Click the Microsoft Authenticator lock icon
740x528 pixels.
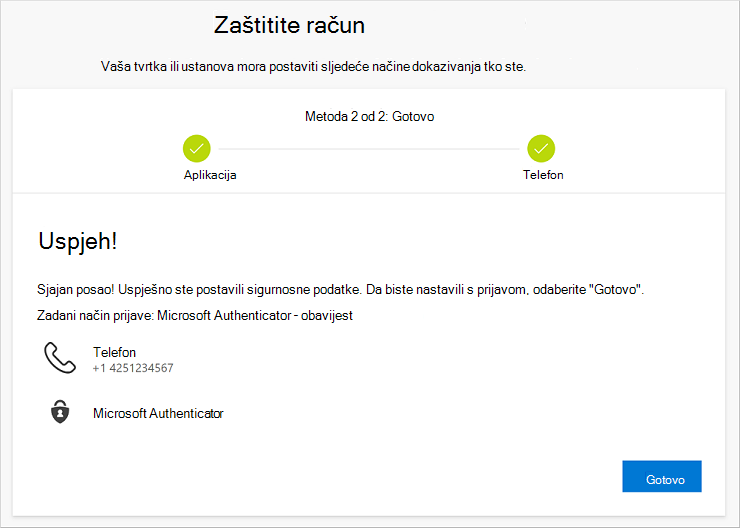[60, 412]
